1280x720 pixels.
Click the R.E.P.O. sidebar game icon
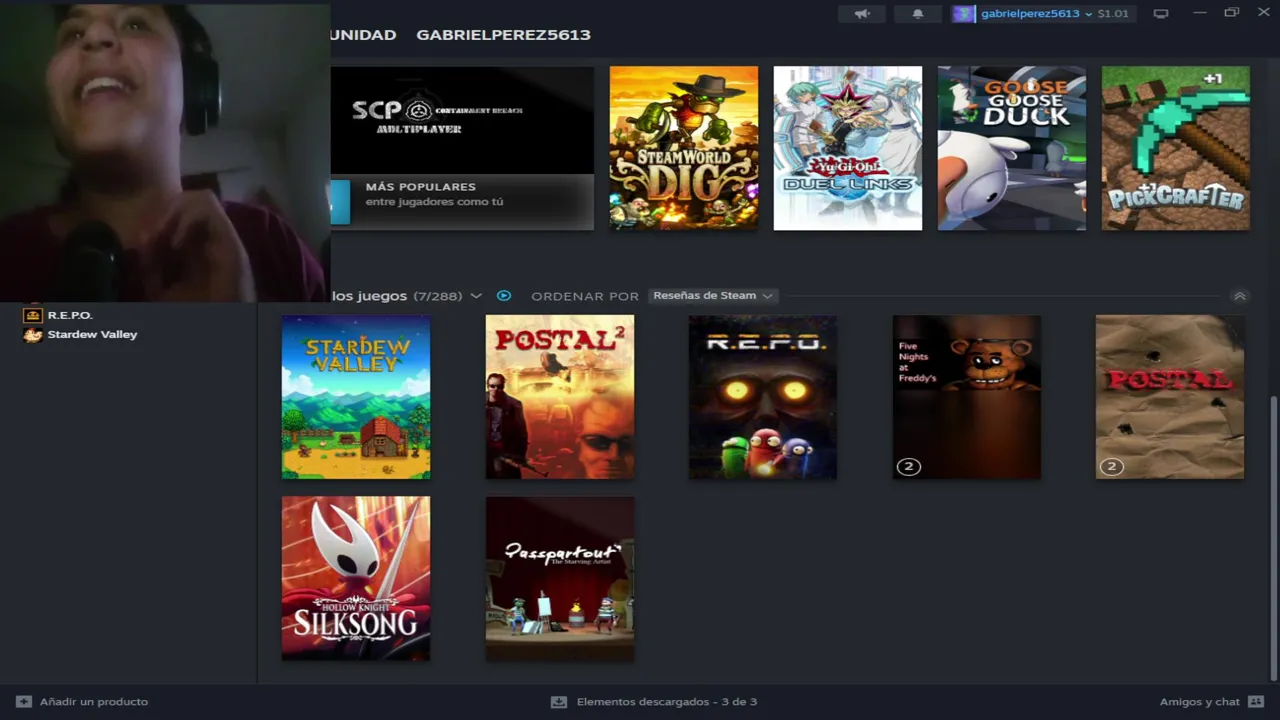coord(33,315)
